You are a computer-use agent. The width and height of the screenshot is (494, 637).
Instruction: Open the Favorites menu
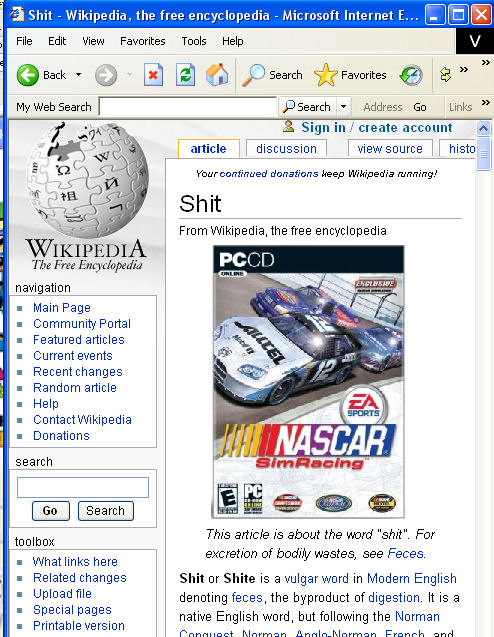(x=143, y=41)
